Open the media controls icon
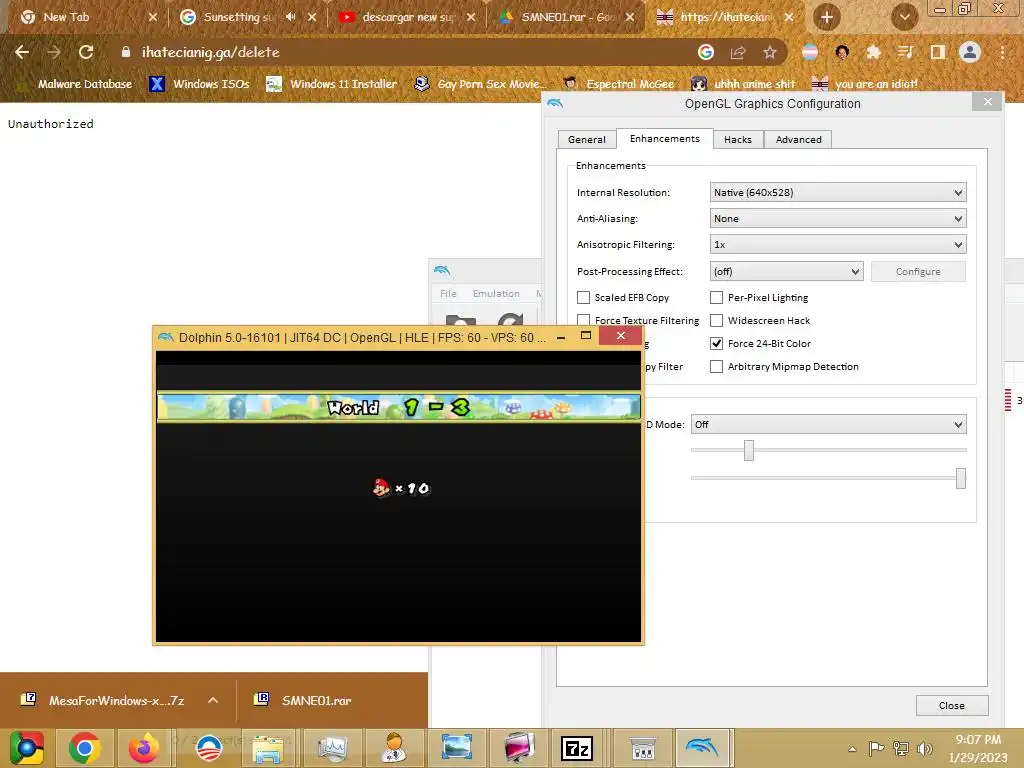 click(x=905, y=52)
